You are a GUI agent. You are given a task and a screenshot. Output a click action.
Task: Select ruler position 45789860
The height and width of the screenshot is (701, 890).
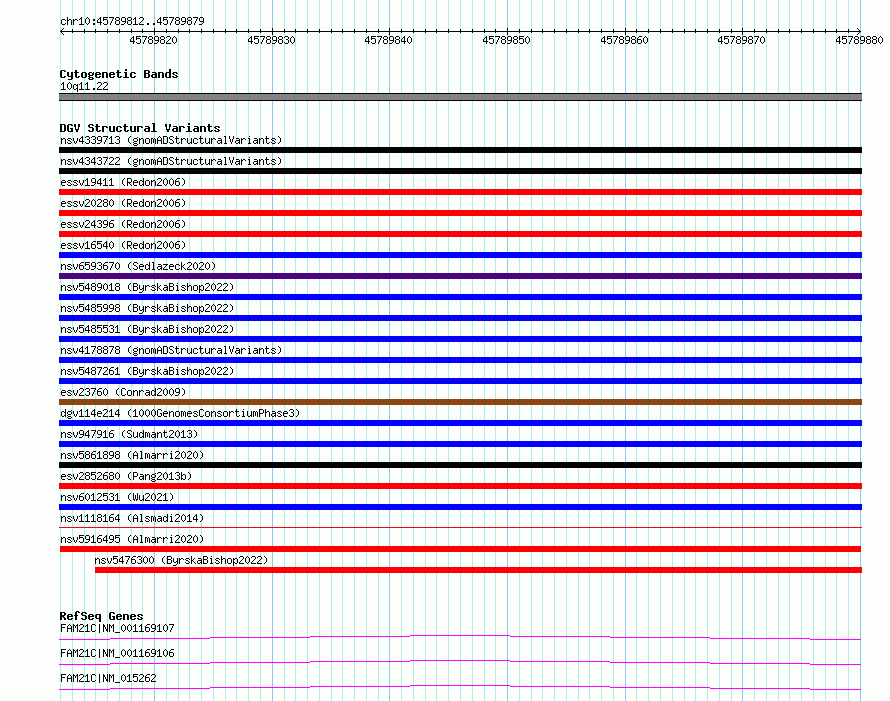pyautogui.click(x=624, y=40)
